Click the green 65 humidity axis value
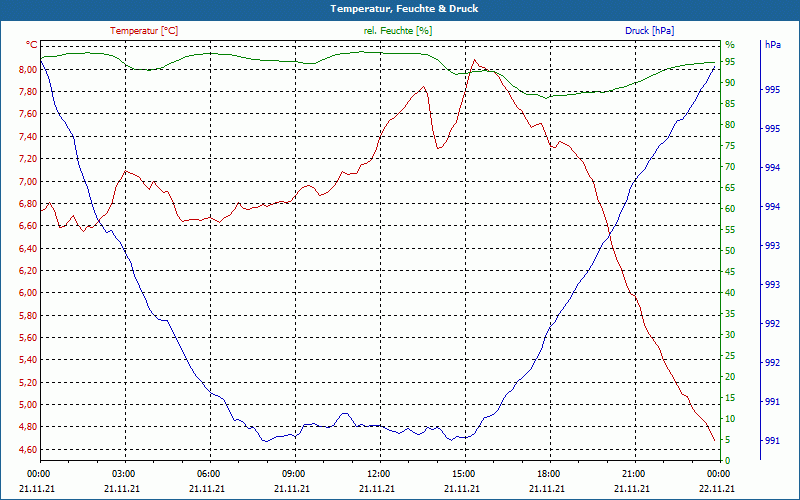The width and height of the screenshot is (800, 500). coord(730,188)
